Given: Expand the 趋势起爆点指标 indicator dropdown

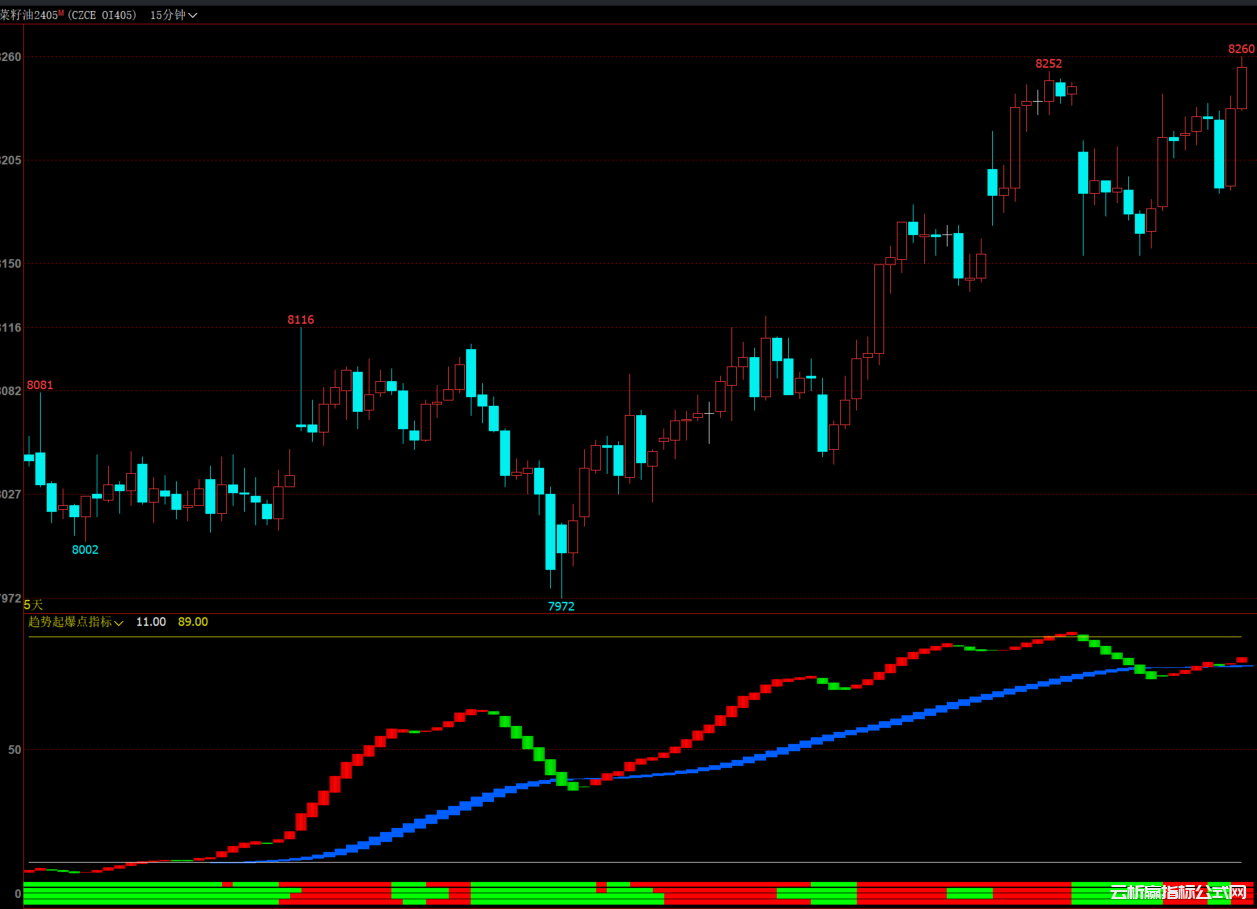Looking at the screenshot, I should pos(76,622).
